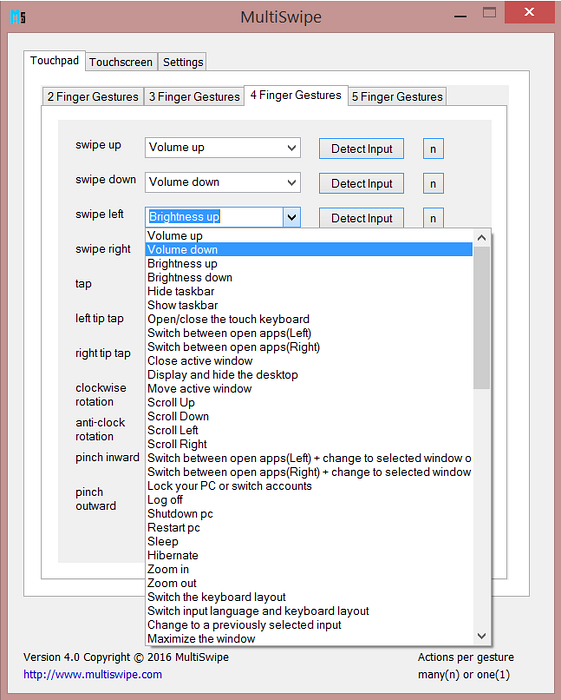This screenshot has width=561, height=700.
Task: Select Switch between open apps(Right)
Action: click(309, 347)
